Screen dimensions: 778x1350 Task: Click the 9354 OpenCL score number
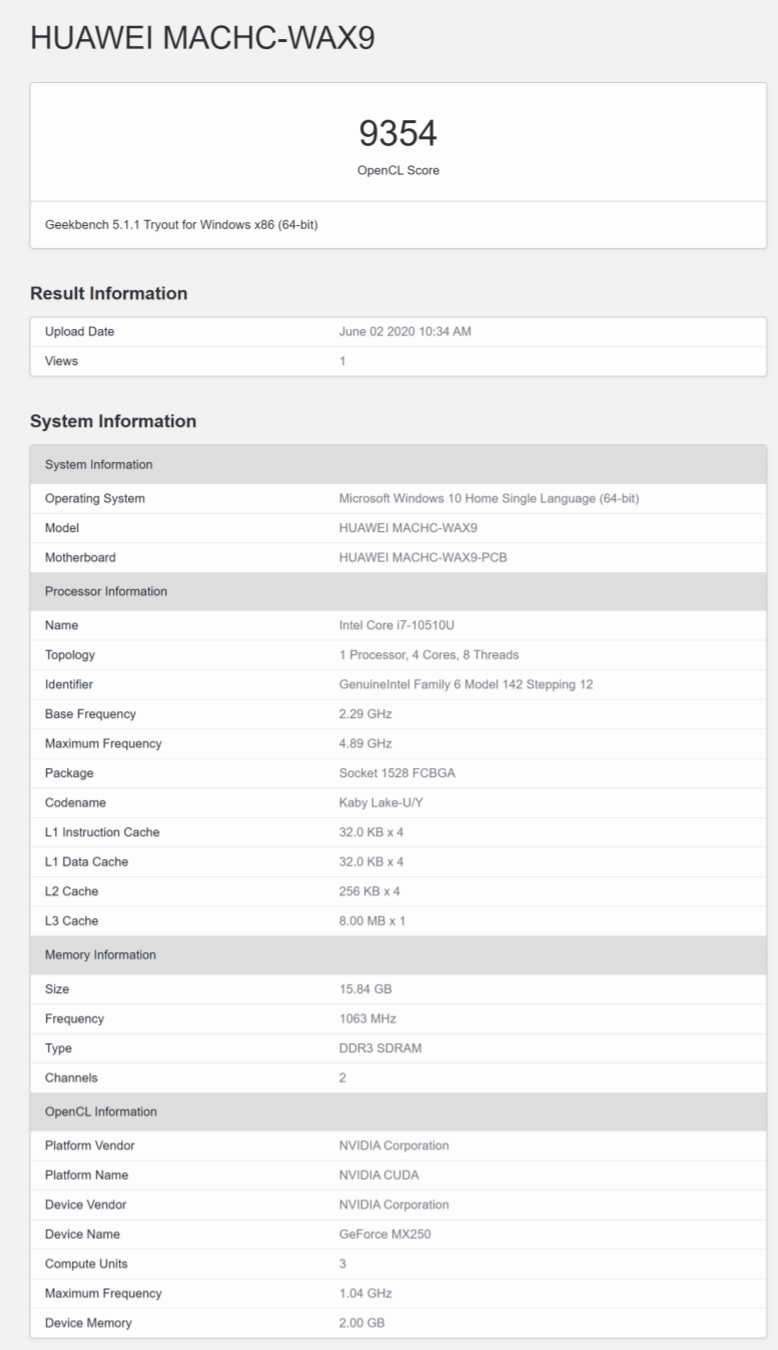tap(398, 134)
